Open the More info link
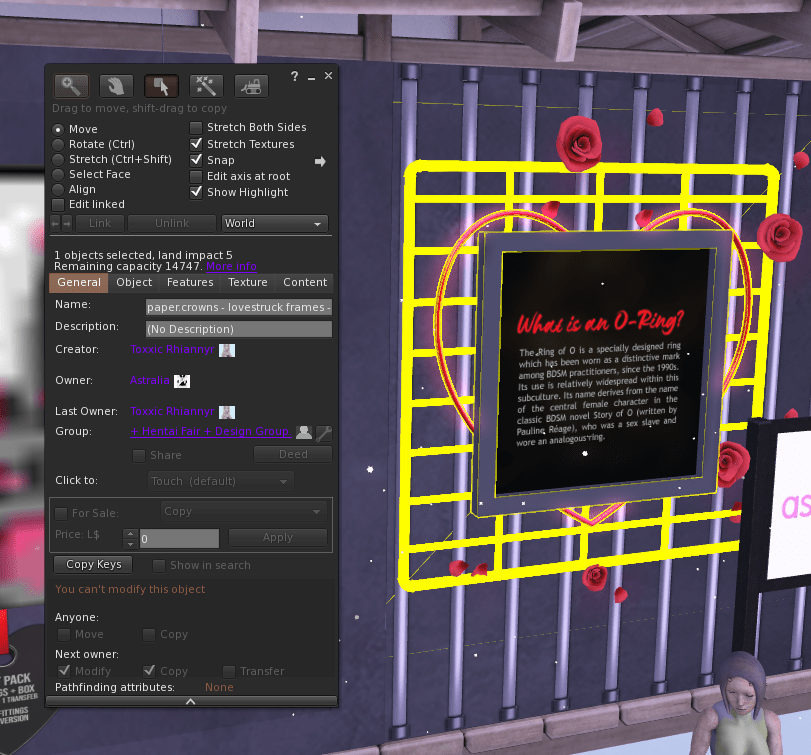Image resolution: width=811 pixels, height=755 pixels. pos(231,267)
